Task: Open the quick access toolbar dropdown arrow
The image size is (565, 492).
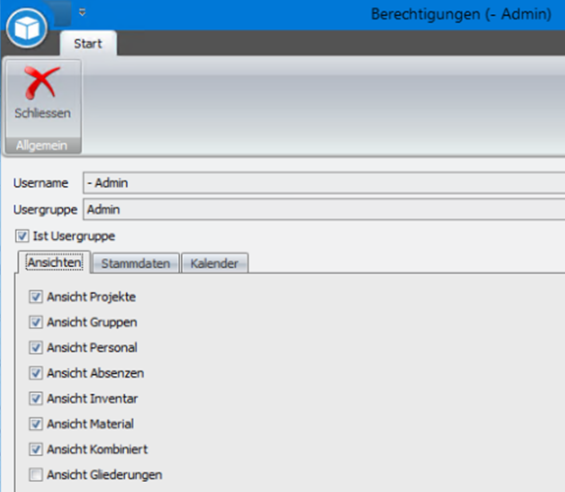Action: 82,13
